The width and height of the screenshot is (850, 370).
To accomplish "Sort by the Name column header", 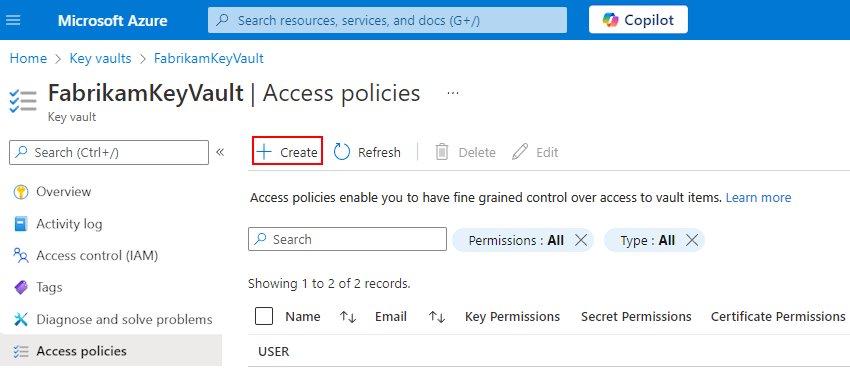I will pos(303,316).
